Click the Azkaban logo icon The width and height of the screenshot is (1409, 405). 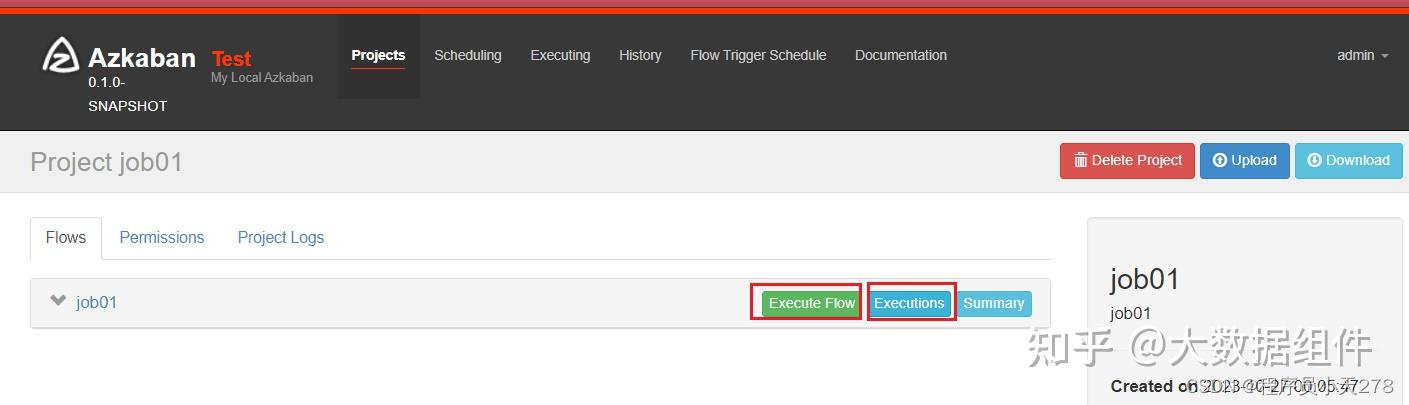(61, 56)
